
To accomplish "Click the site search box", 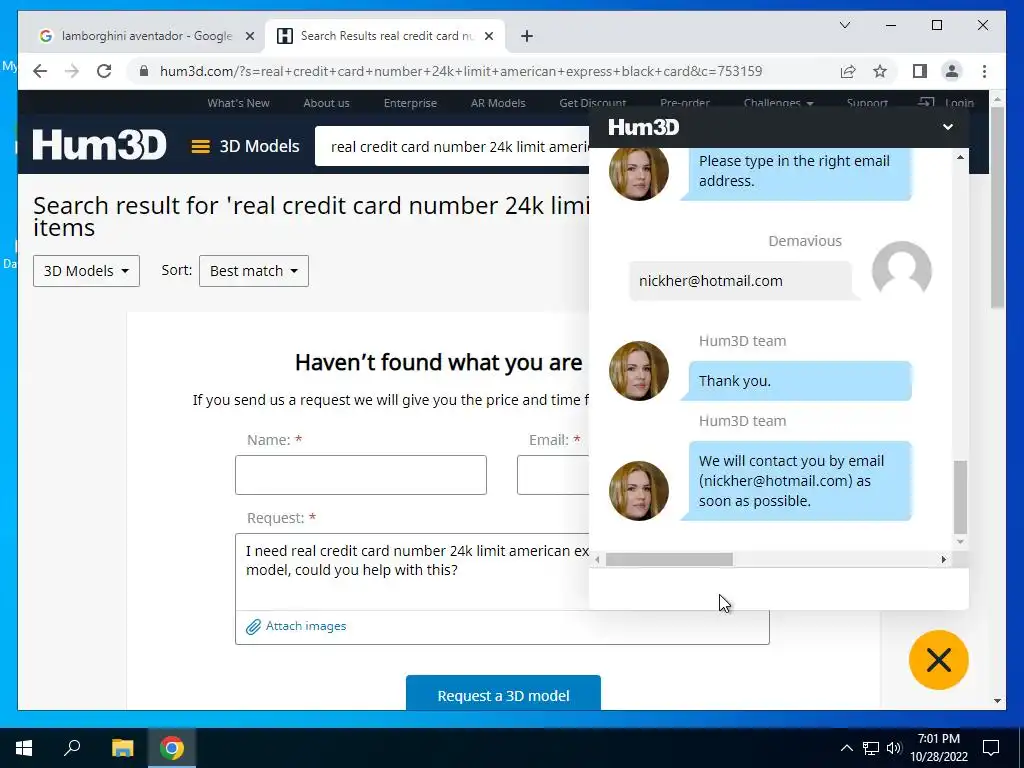I will (x=452, y=146).
